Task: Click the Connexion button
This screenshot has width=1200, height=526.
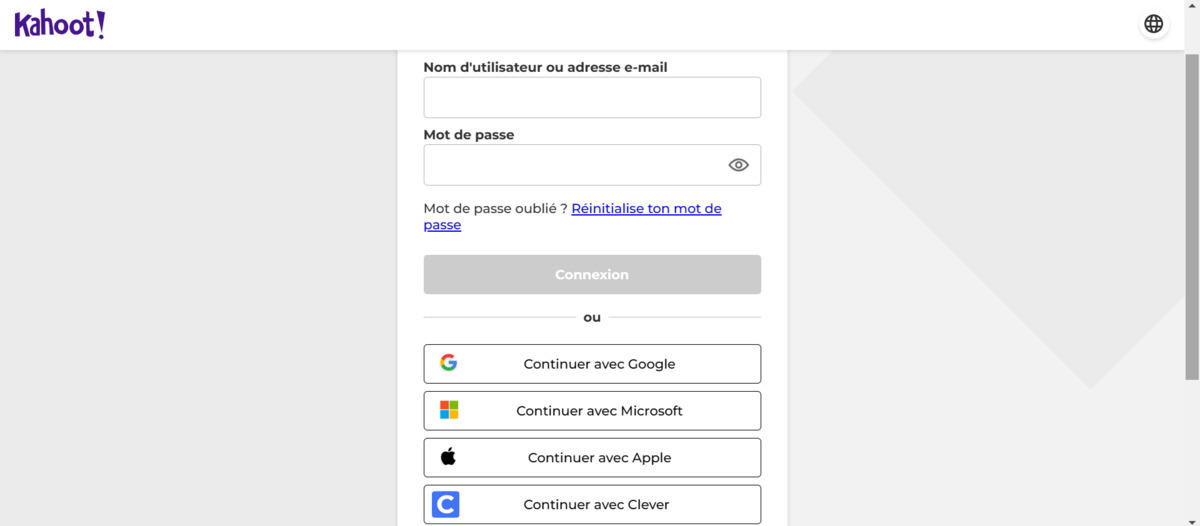Action: 592,274
